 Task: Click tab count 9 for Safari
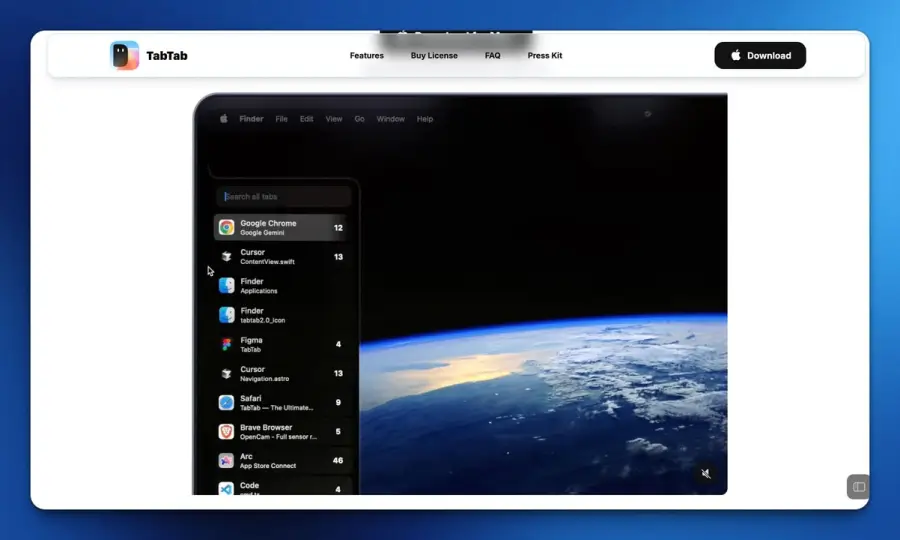pyautogui.click(x=338, y=402)
